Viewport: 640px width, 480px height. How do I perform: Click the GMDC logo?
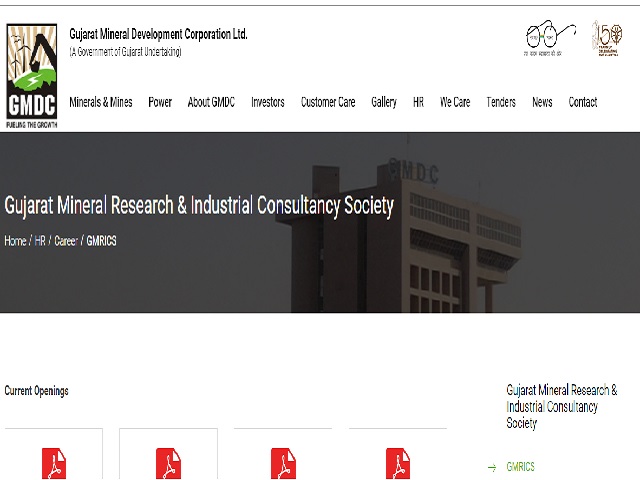click(31, 76)
